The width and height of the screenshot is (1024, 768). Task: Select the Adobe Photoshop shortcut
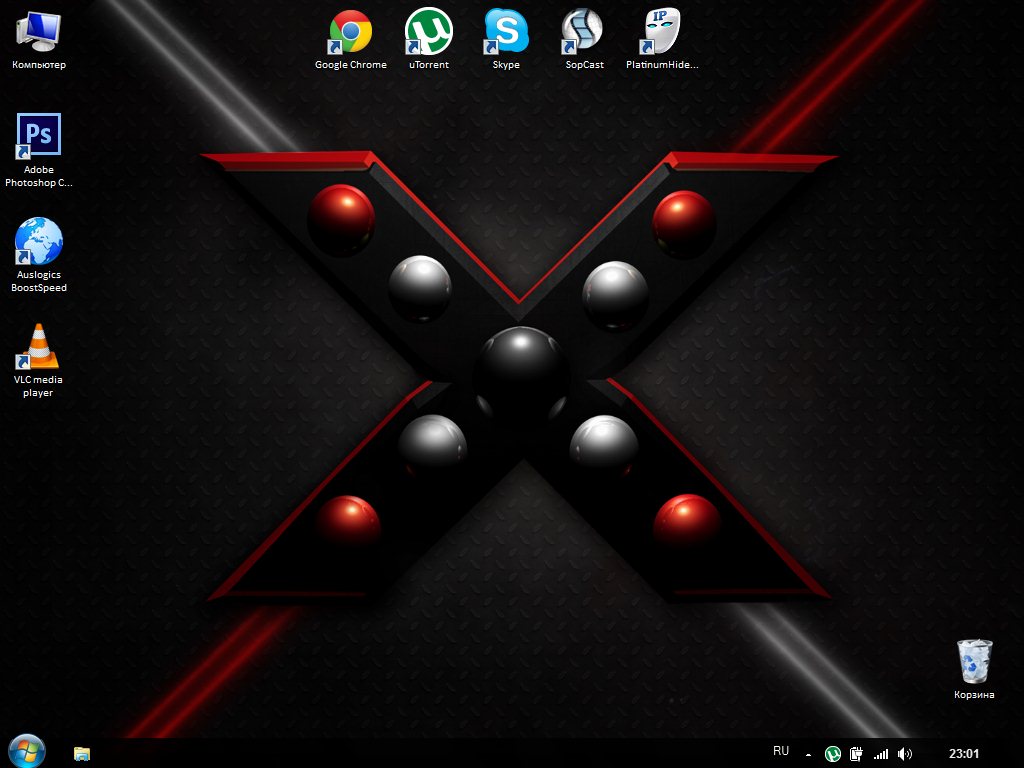pyautogui.click(x=39, y=136)
